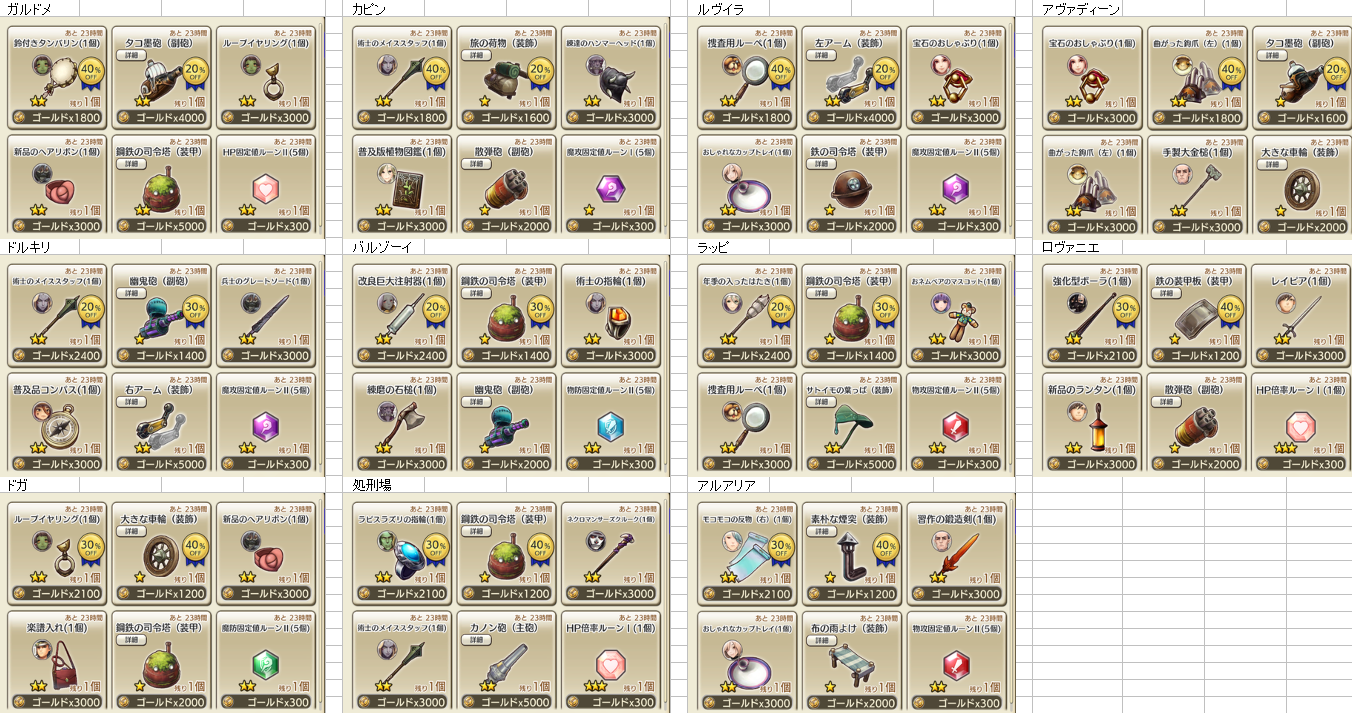Click the 習作の鍛造剣 red sword icon
Screen dimensions: 1352x713
[x=960, y=555]
